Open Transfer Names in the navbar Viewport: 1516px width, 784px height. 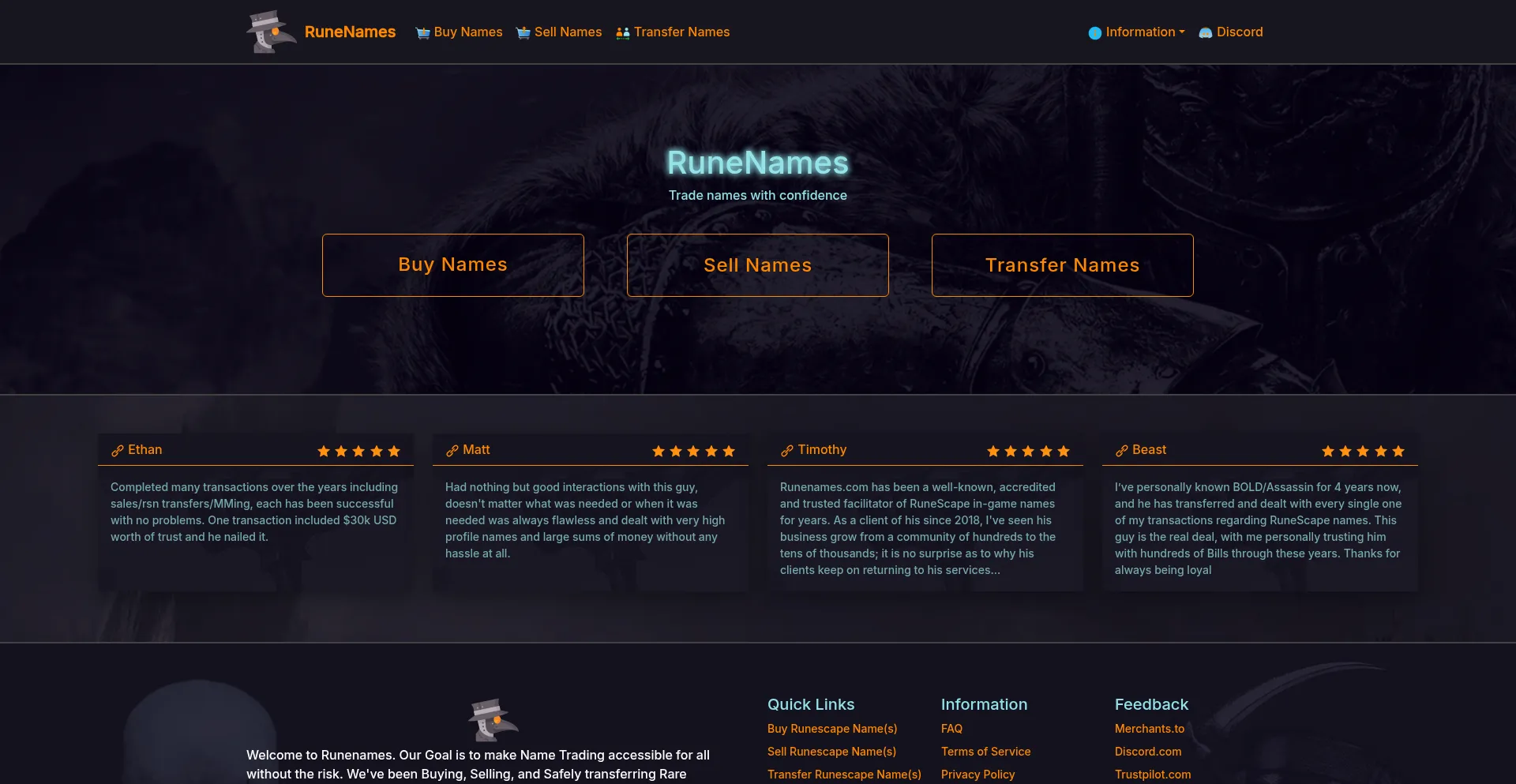[681, 32]
